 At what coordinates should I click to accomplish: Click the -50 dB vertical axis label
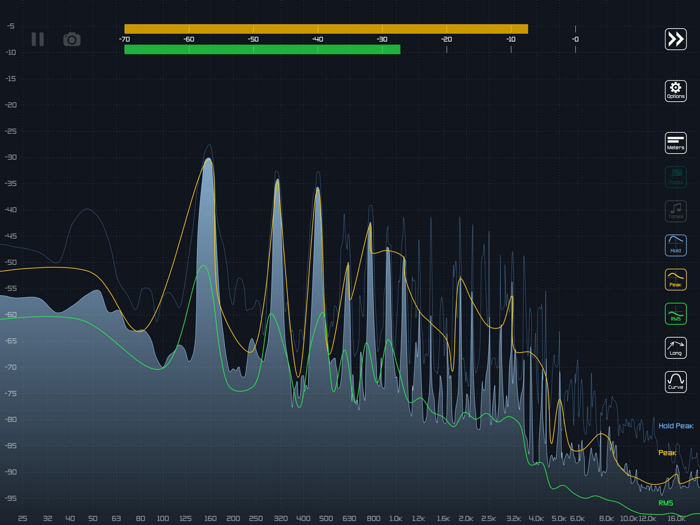[x=11, y=263]
